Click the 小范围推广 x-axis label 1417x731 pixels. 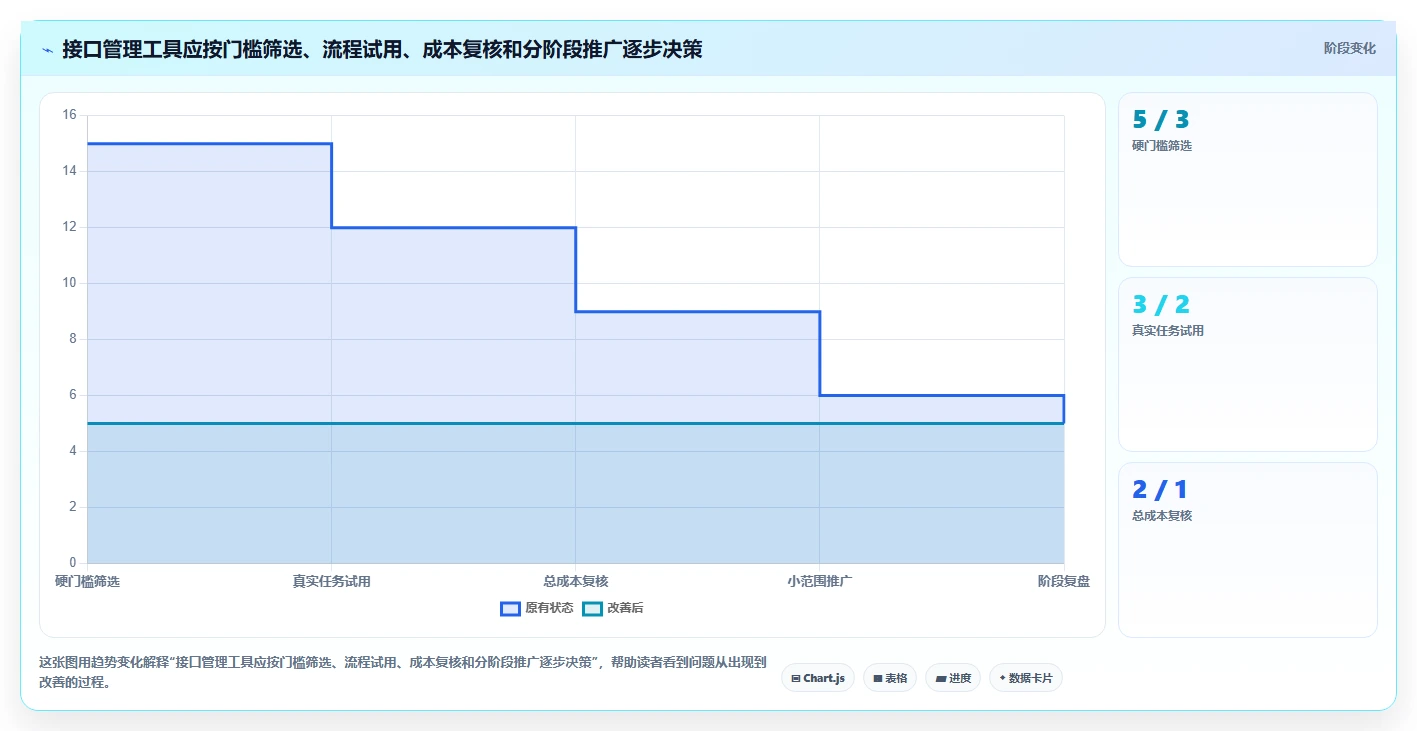[819, 581]
